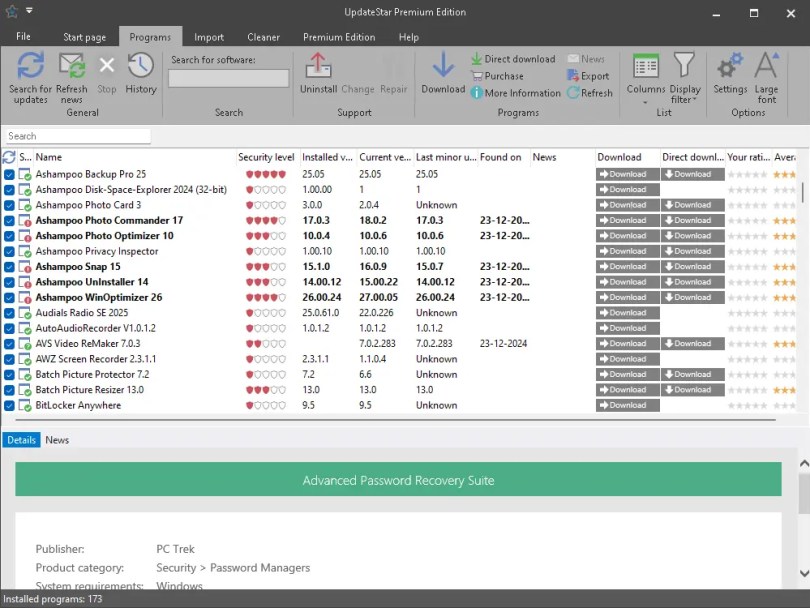Click Direct download in ribbon
Viewport: 810px width, 608px height.
[x=513, y=59]
